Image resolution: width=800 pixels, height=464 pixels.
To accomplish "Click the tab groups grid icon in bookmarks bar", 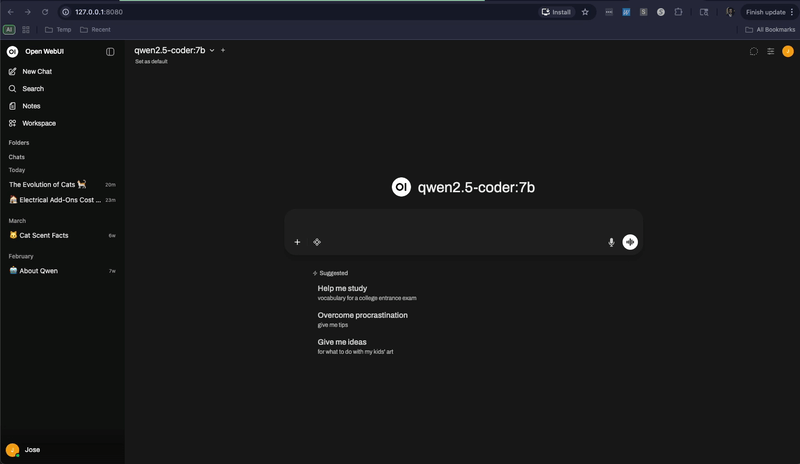I will tap(26, 30).
